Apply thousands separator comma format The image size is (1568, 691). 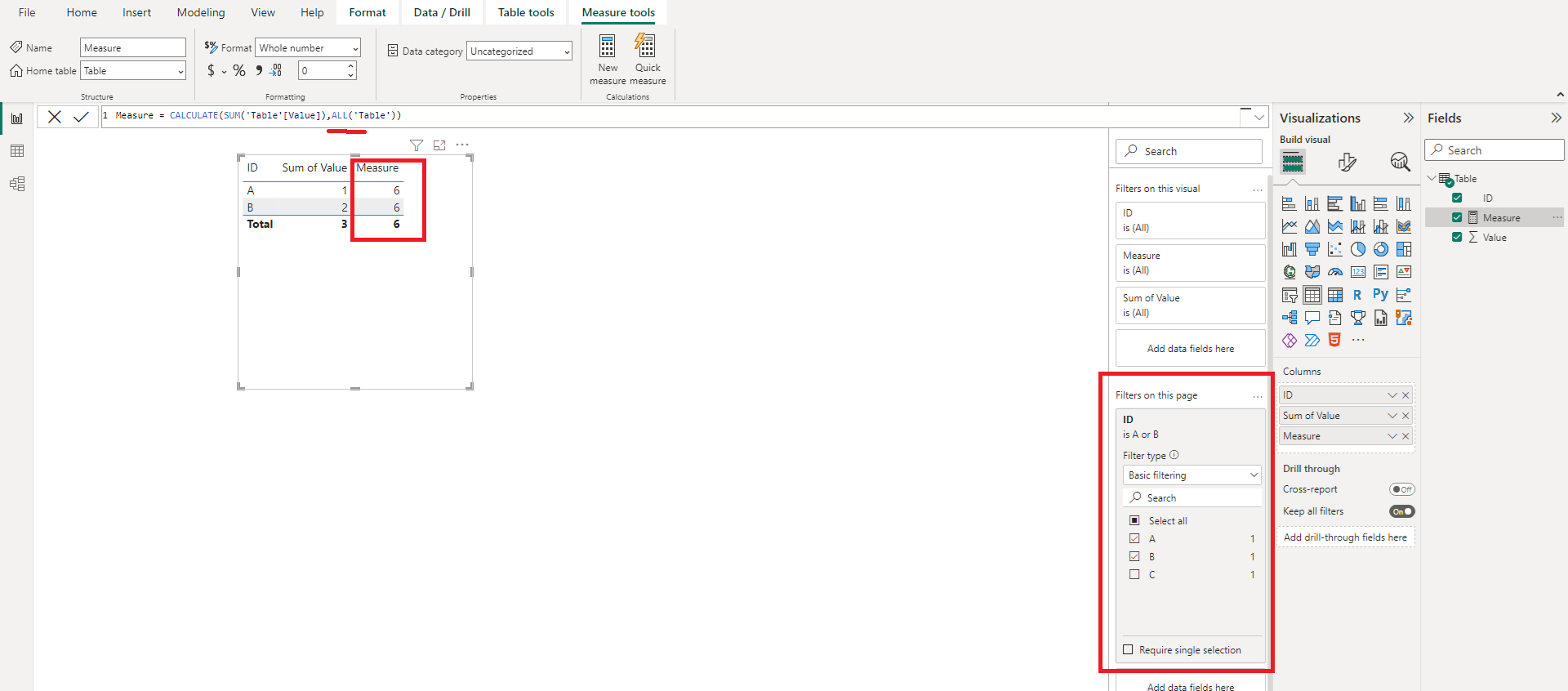coord(259,71)
